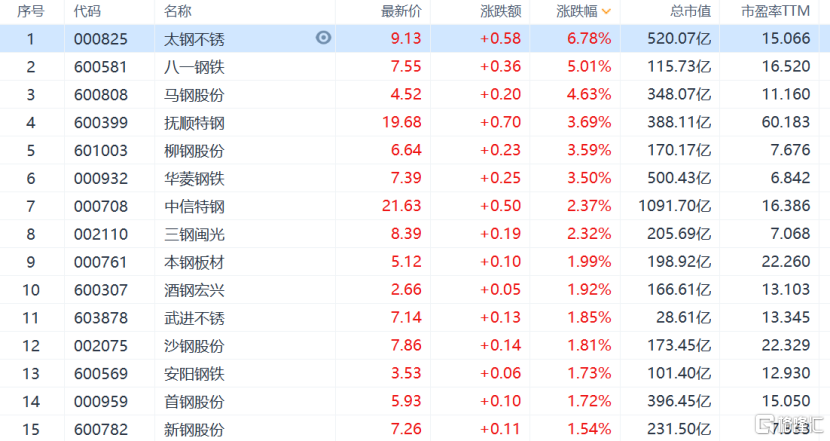Select the 首钢股份 stock row

(415, 401)
